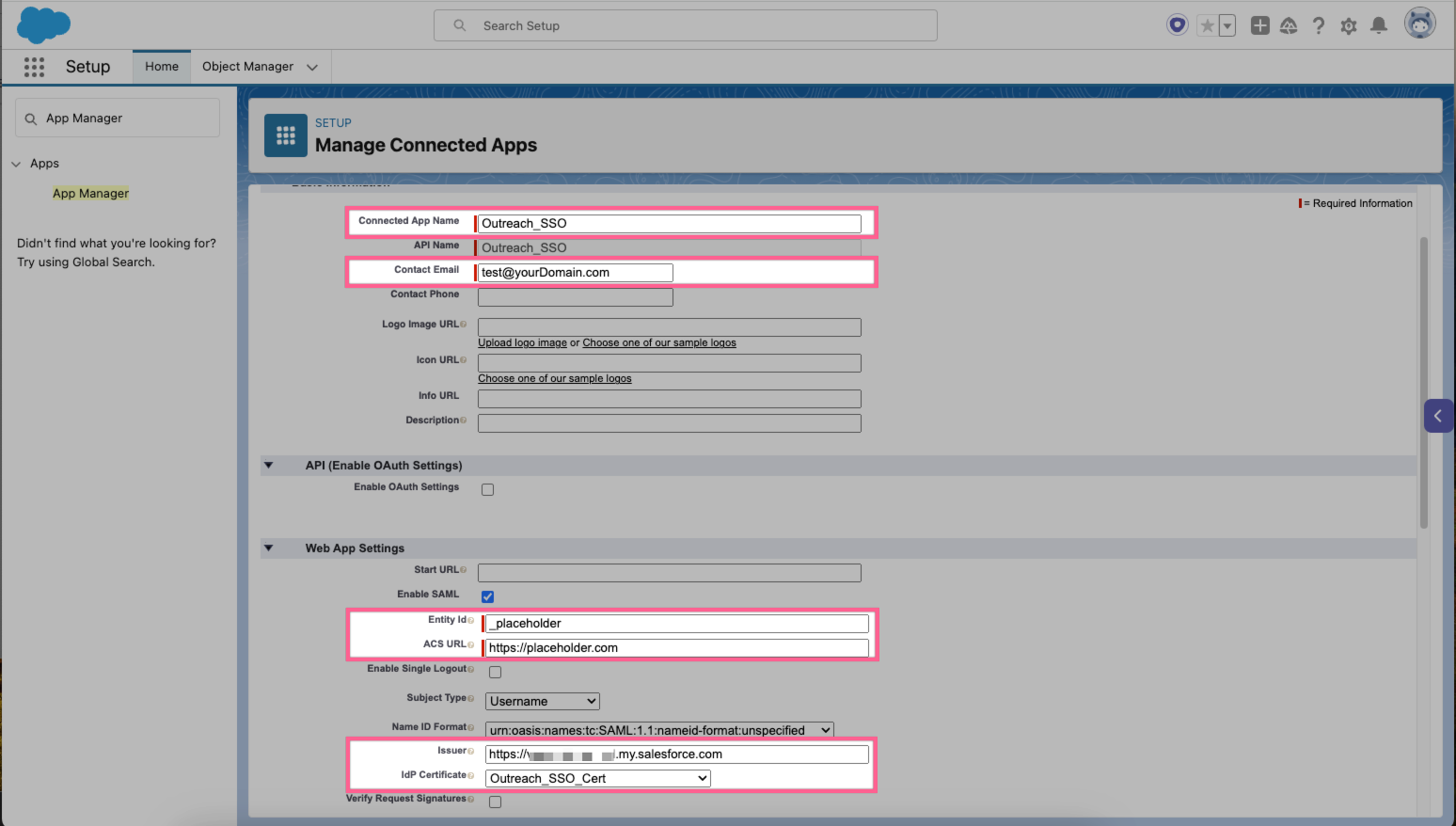The image size is (1456, 826).
Task: Open the favorites star icon
Action: pyautogui.click(x=1209, y=24)
